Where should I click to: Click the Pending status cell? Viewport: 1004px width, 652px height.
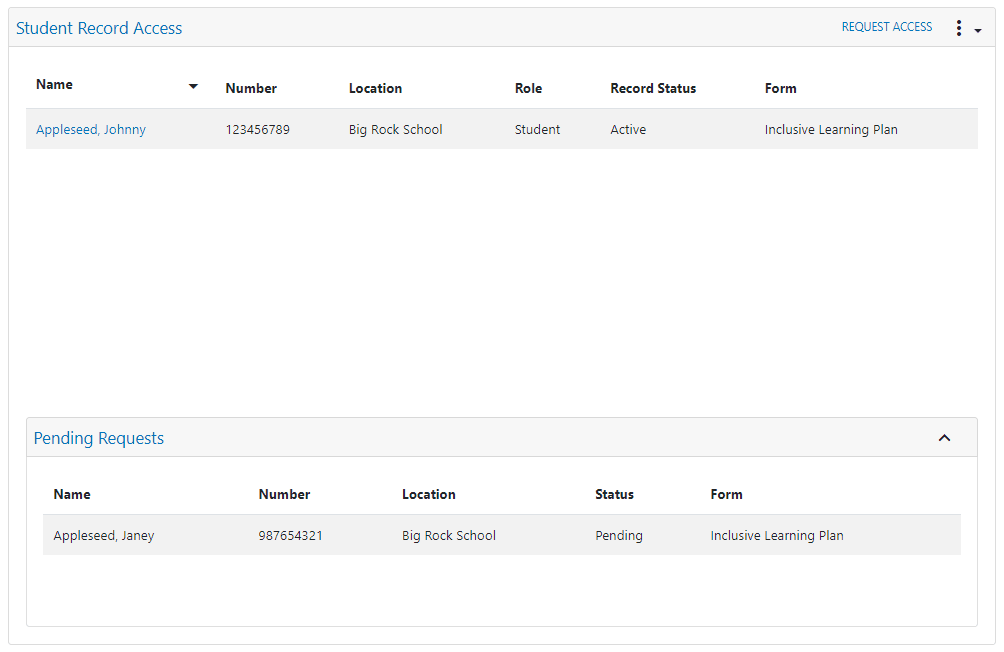coord(619,535)
